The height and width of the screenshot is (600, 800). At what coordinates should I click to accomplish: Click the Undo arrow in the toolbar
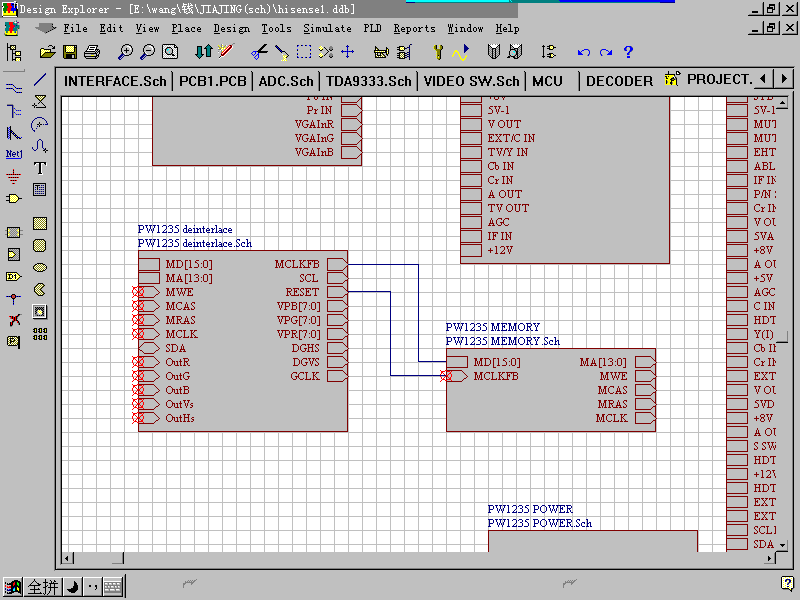(584, 52)
